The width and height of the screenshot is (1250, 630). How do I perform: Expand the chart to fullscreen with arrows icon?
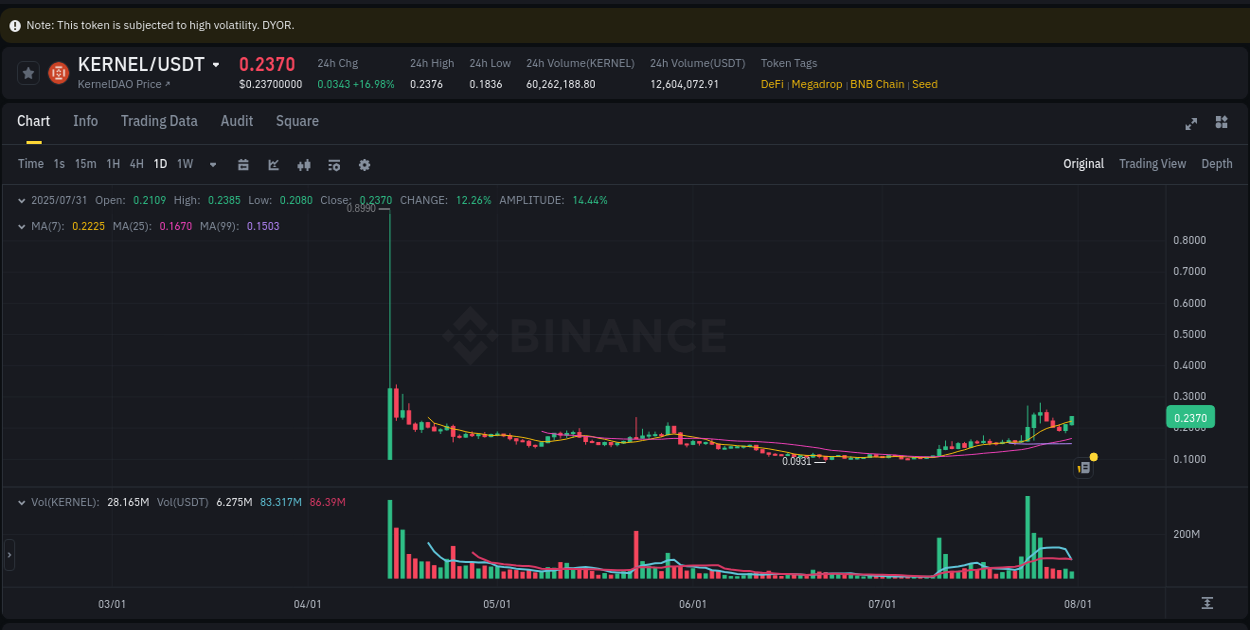click(1191, 123)
